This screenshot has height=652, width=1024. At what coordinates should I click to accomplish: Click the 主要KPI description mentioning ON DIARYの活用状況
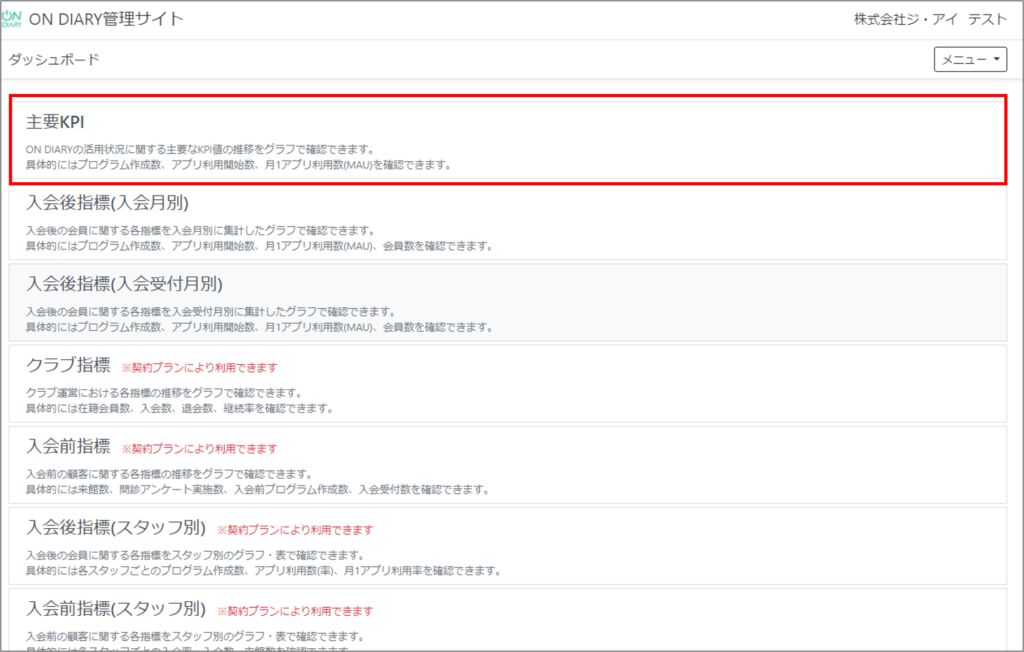point(200,149)
